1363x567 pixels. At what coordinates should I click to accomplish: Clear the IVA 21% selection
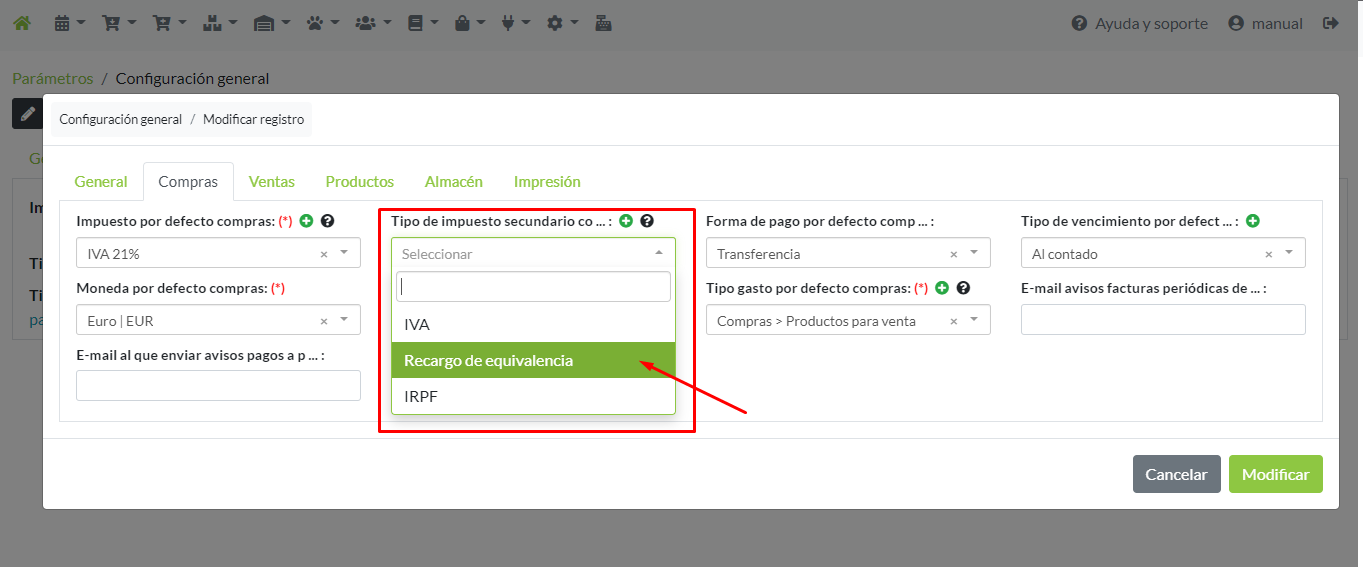[x=324, y=254]
